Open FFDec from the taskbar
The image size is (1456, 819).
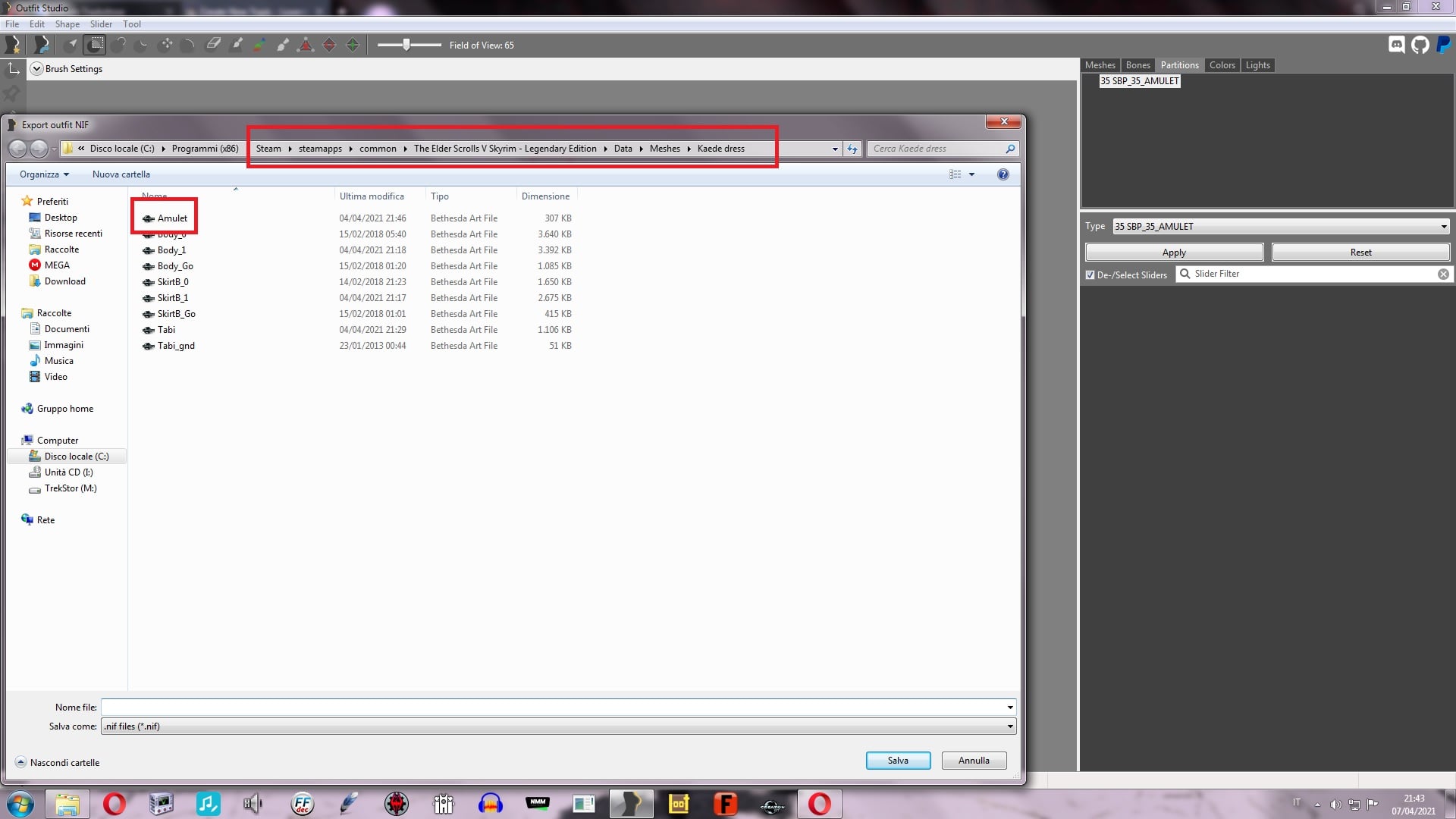pos(303,804)
